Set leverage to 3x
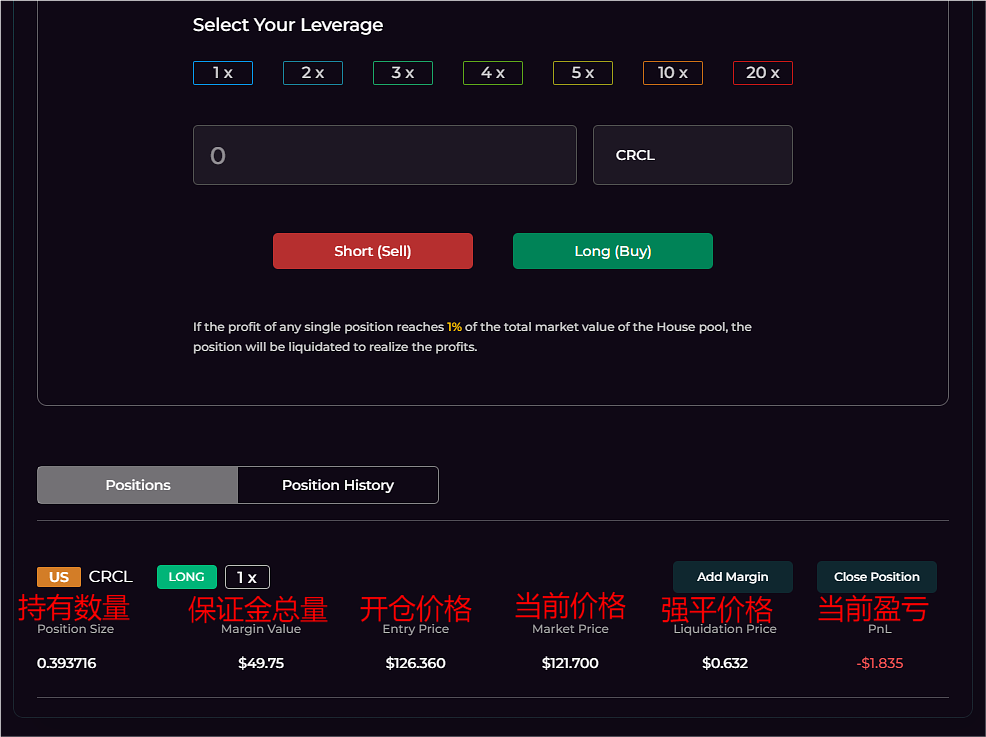The width and height of the screenshot is (986, 737). 403,73
